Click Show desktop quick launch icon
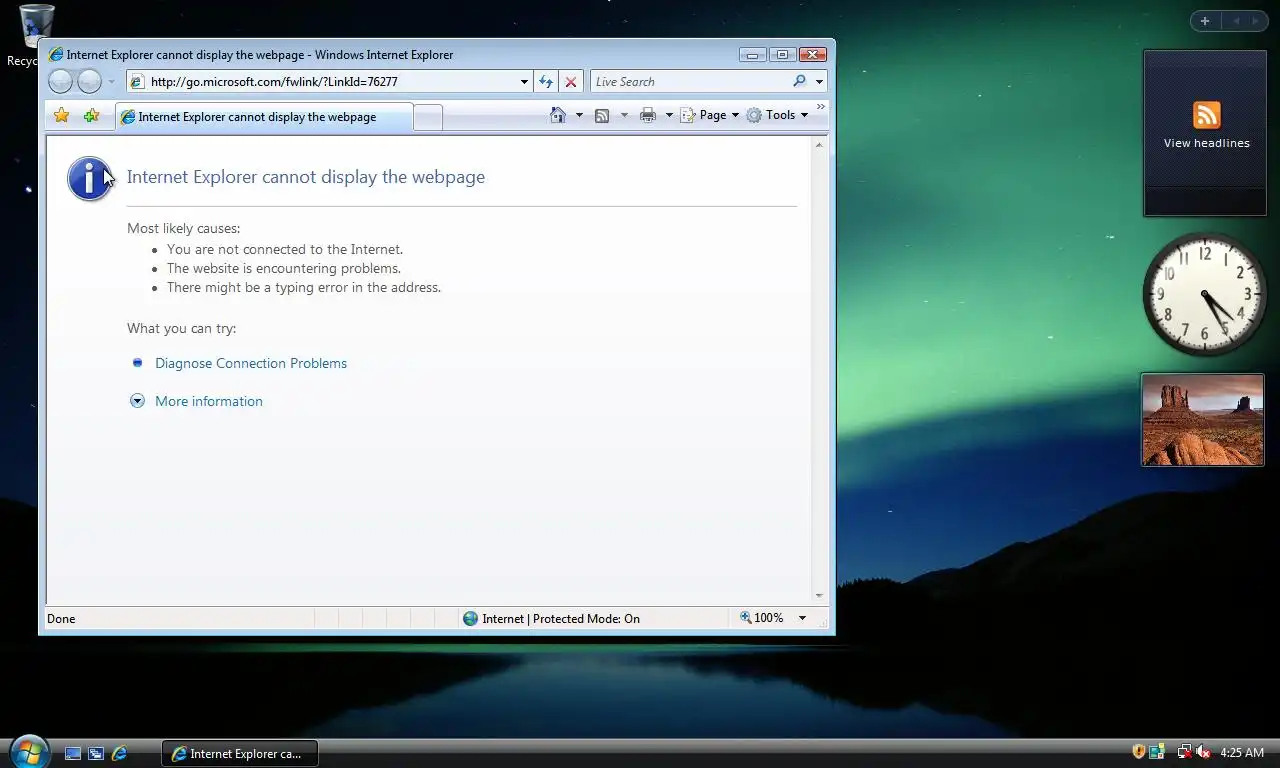Viewport: 1280px width, 768px height. pyautogui.click(x=73, y=753)
